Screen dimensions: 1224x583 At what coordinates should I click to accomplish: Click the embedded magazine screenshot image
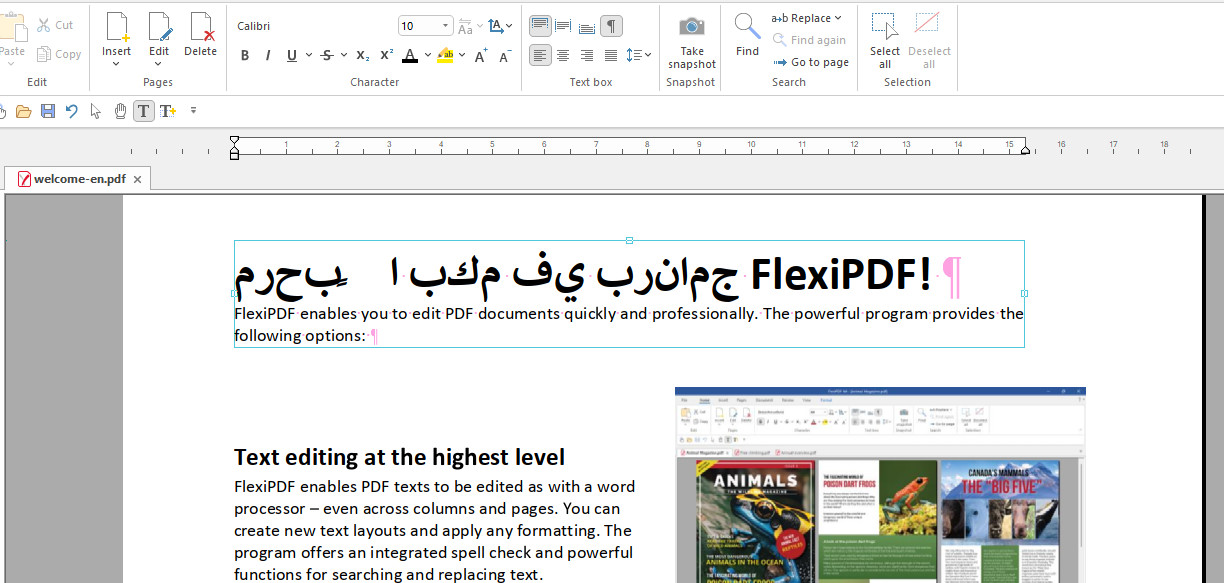point(880,485)
